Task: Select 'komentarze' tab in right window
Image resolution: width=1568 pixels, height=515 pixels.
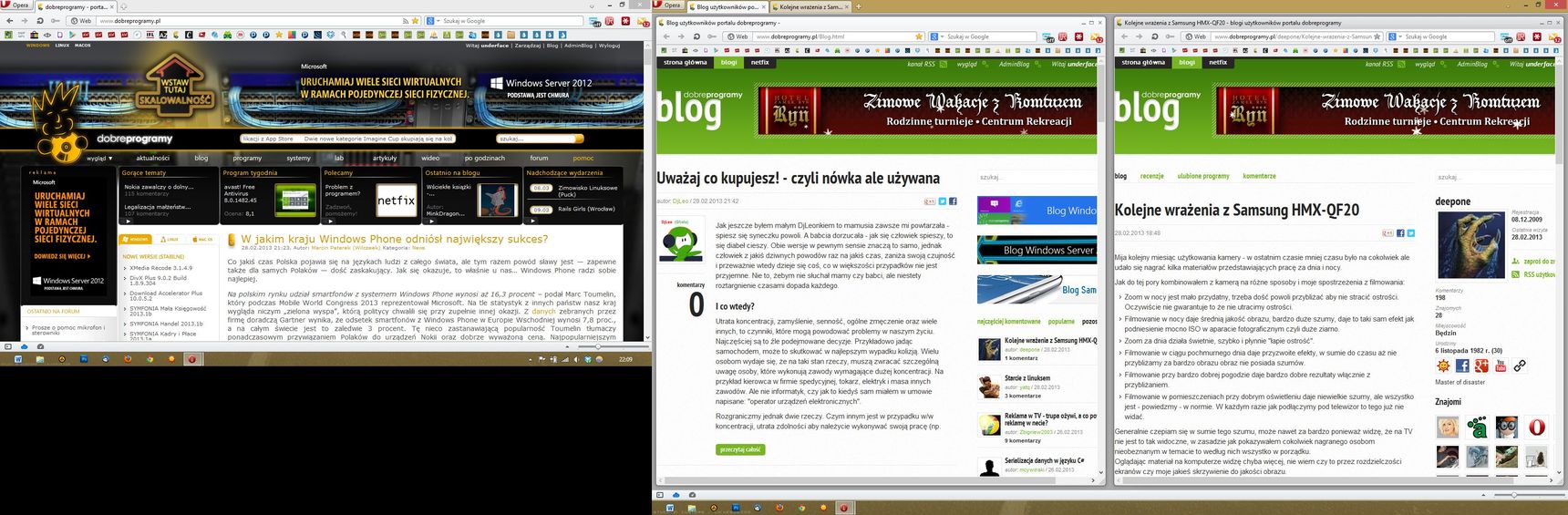Action: pos(1259,176)
